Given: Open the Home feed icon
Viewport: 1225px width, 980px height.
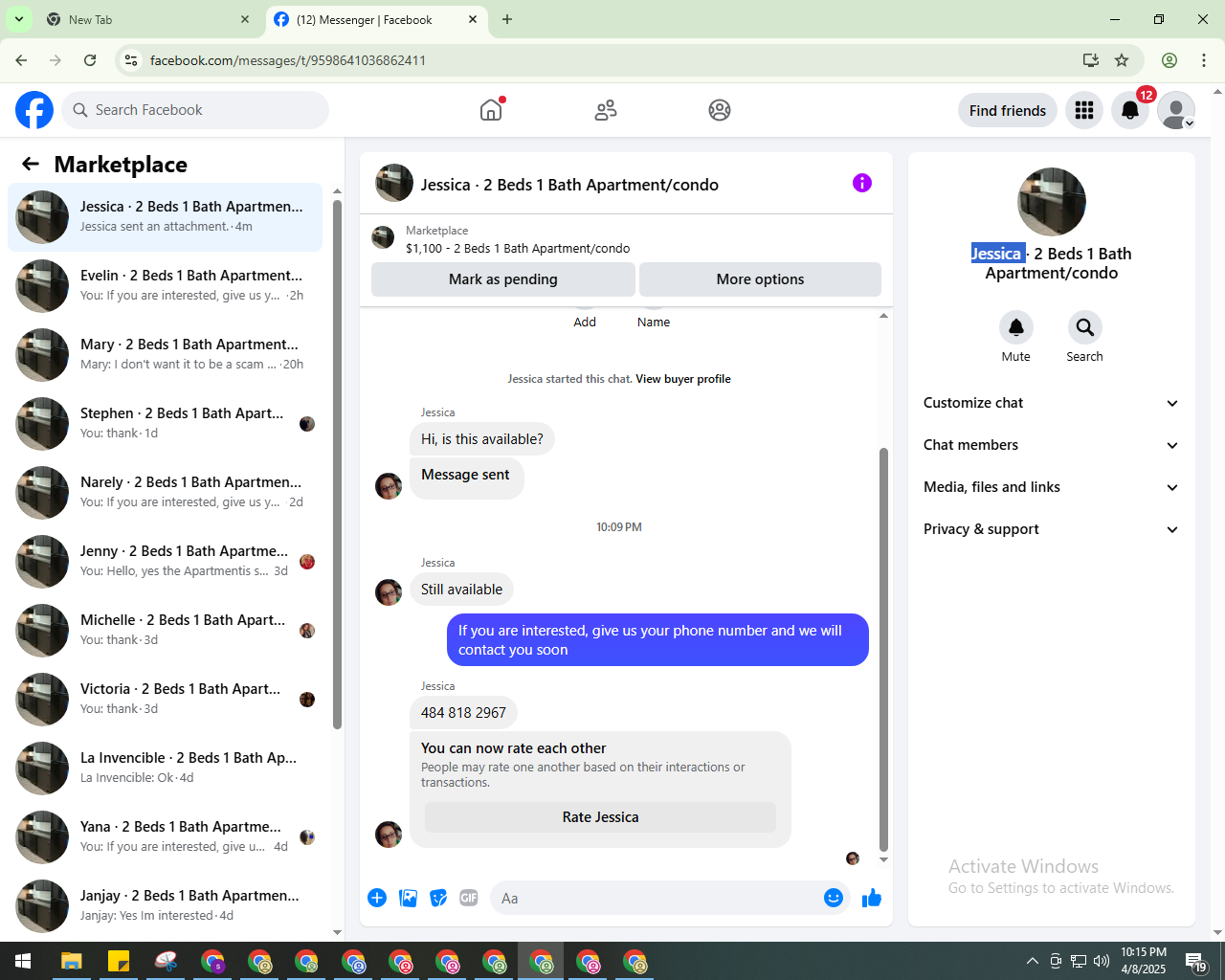Looking at the screenshot, I should click(x=491, y=110).
